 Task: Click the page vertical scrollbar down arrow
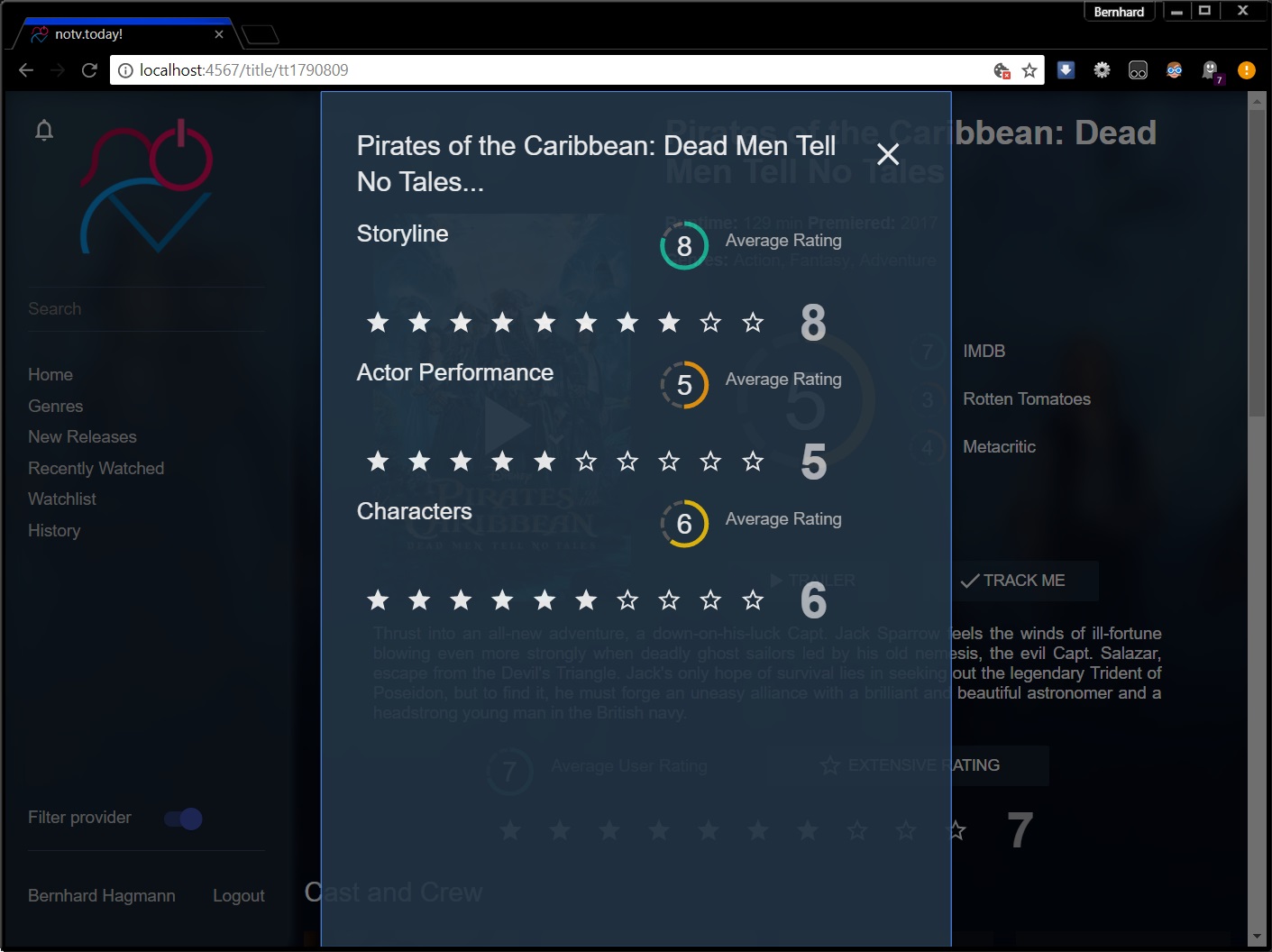point(1258,938)
